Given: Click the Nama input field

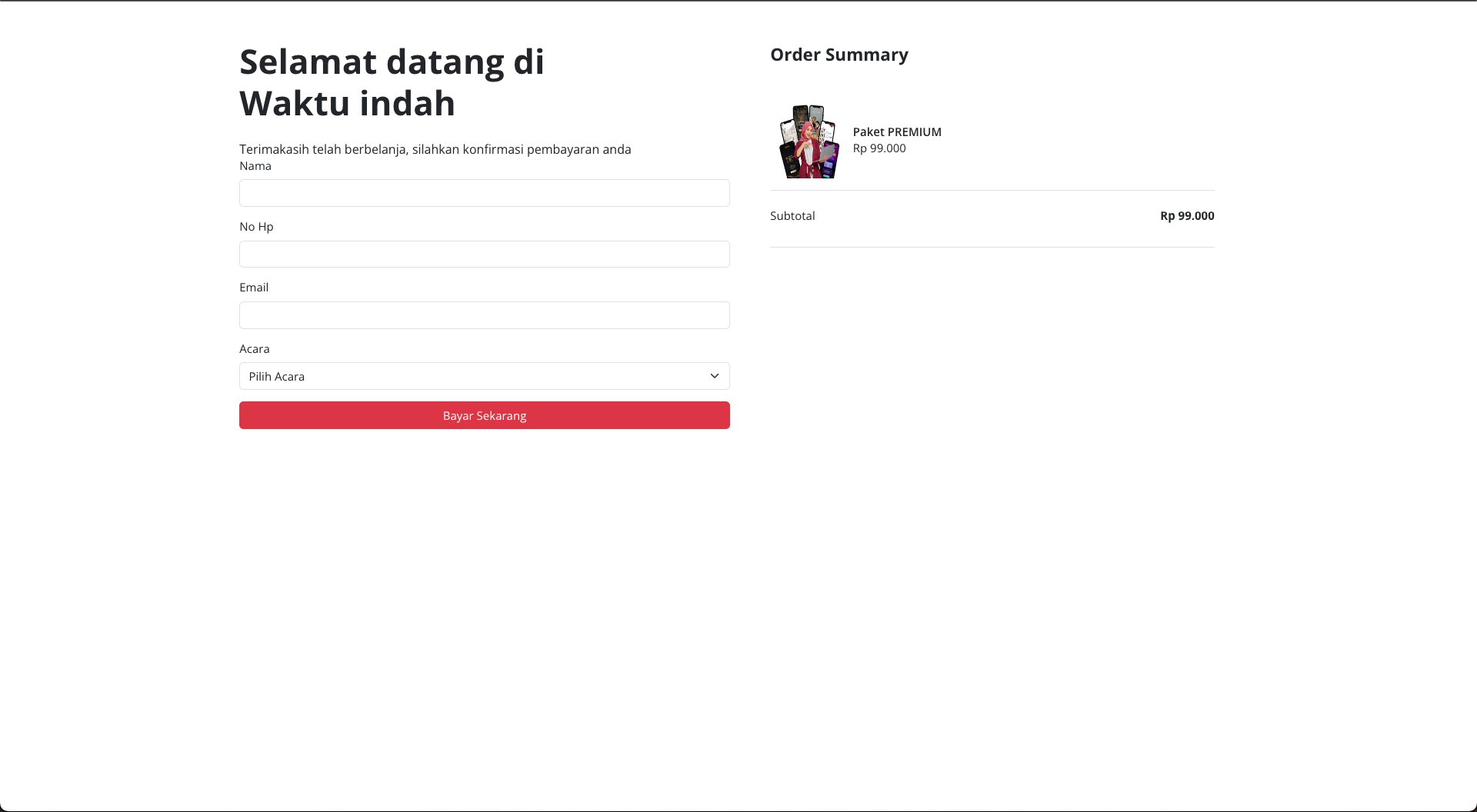Looking at the screenshot, I should click(484, 192).
